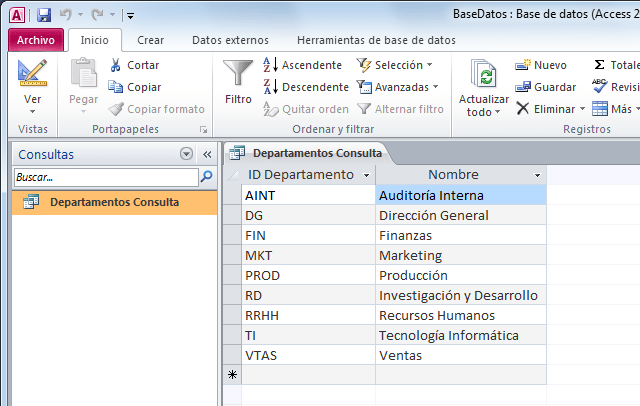The image size is (640, 406).
Task: Switch to the Inicio ribbon tab
Action: (95, 40)
